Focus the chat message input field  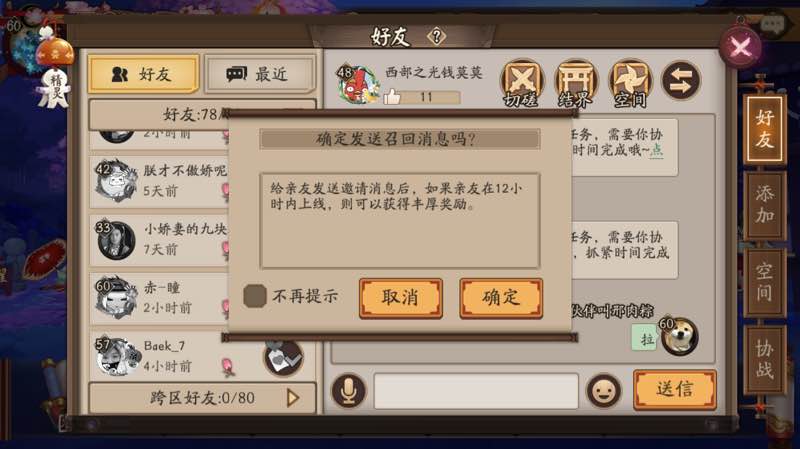click(476, 391)
